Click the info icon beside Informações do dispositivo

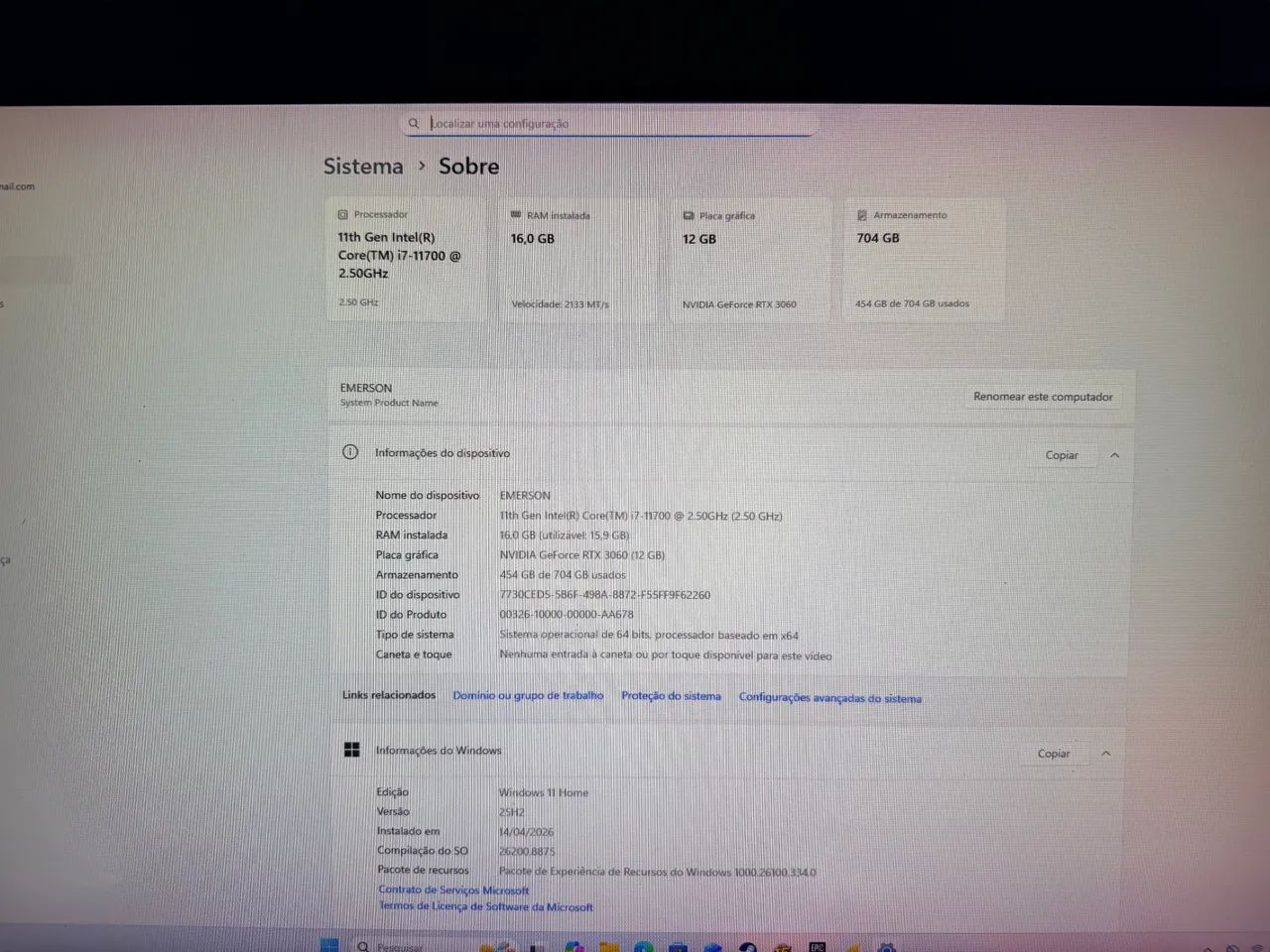click(350, 452)
